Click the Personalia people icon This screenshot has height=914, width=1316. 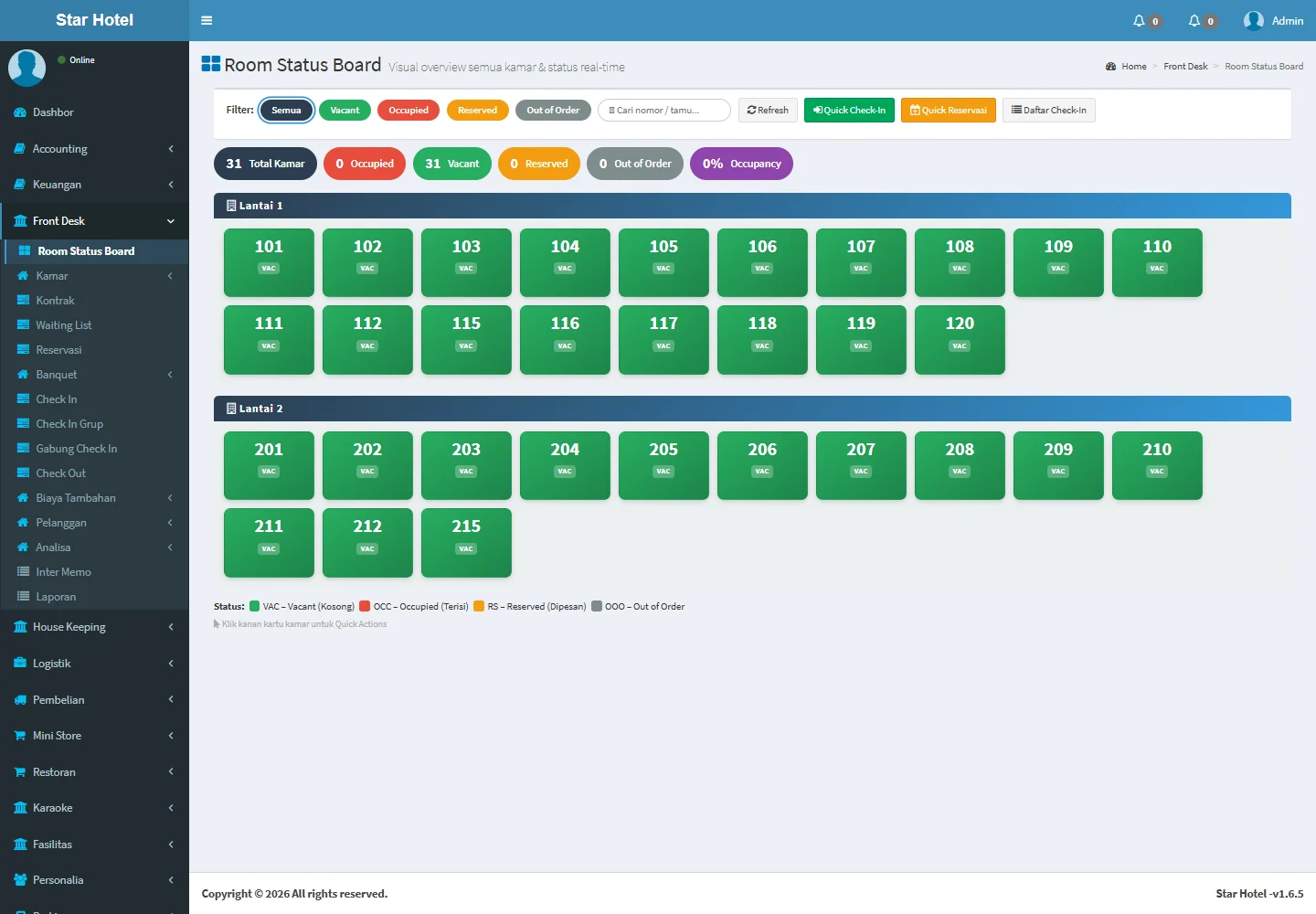coord(20,880)
